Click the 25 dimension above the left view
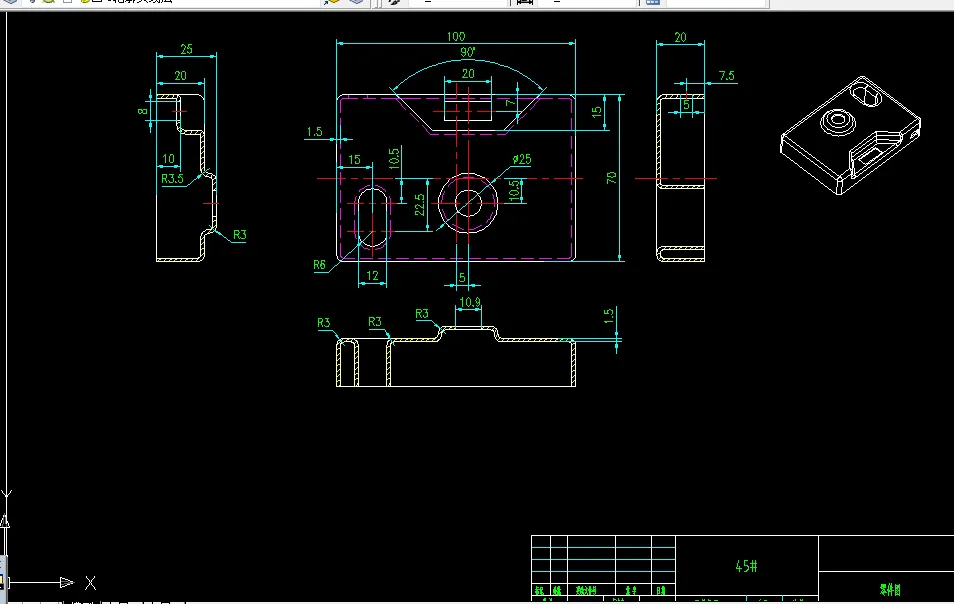The height and width of the screenshot is (604, 954). click(x=187, y=49)
